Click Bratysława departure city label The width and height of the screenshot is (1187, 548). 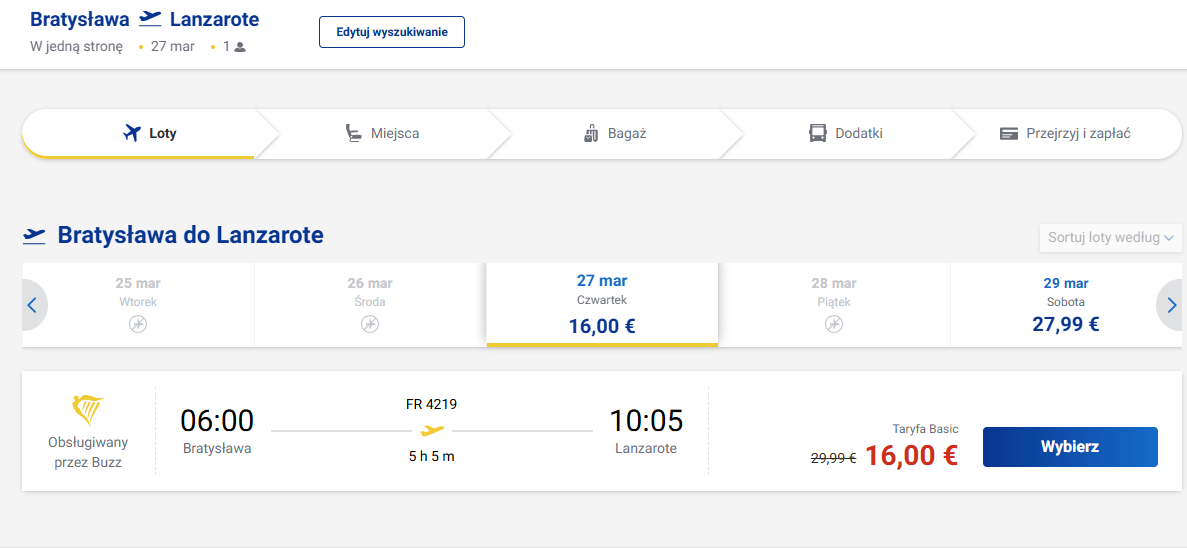tap(217, 448)
